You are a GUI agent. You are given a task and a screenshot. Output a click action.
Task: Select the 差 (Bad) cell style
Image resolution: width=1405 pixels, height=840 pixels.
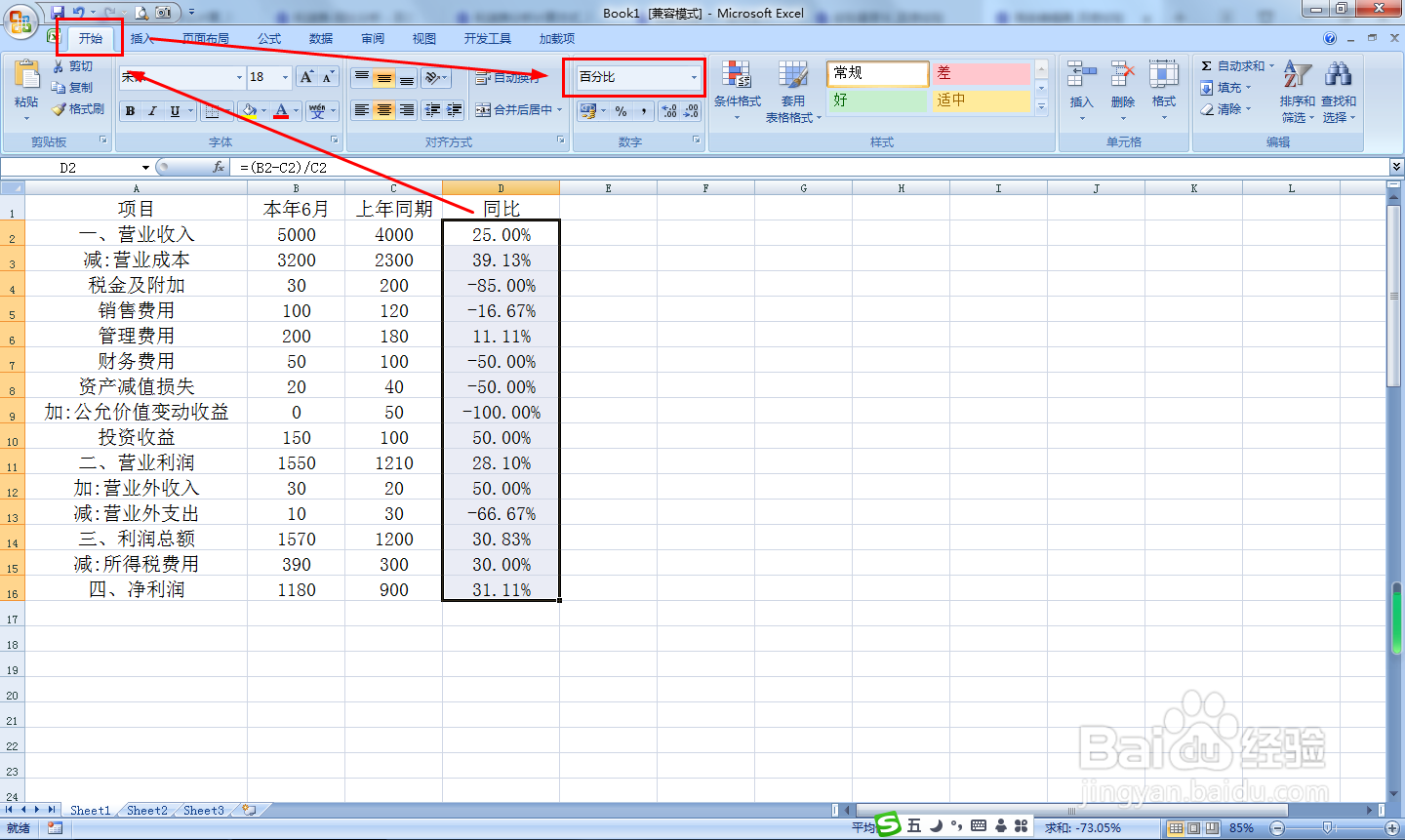click(x=981, y=73)
